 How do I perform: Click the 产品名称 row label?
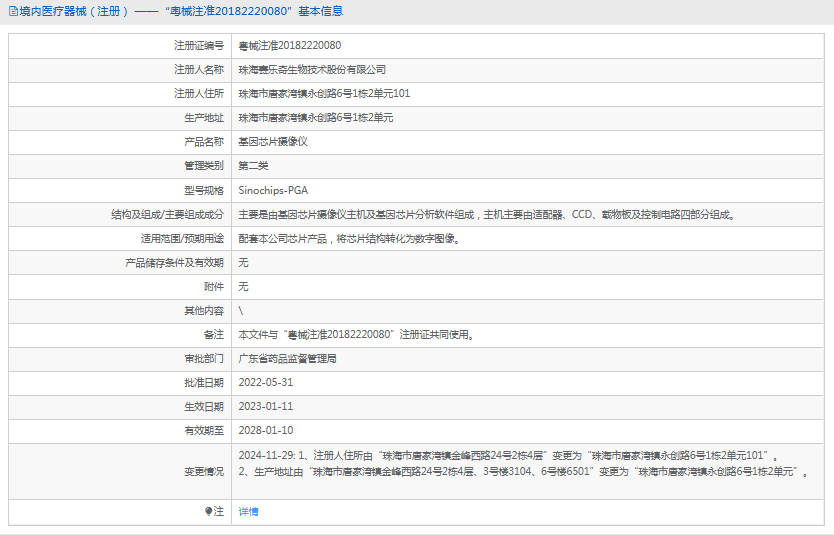click(204, 141)
